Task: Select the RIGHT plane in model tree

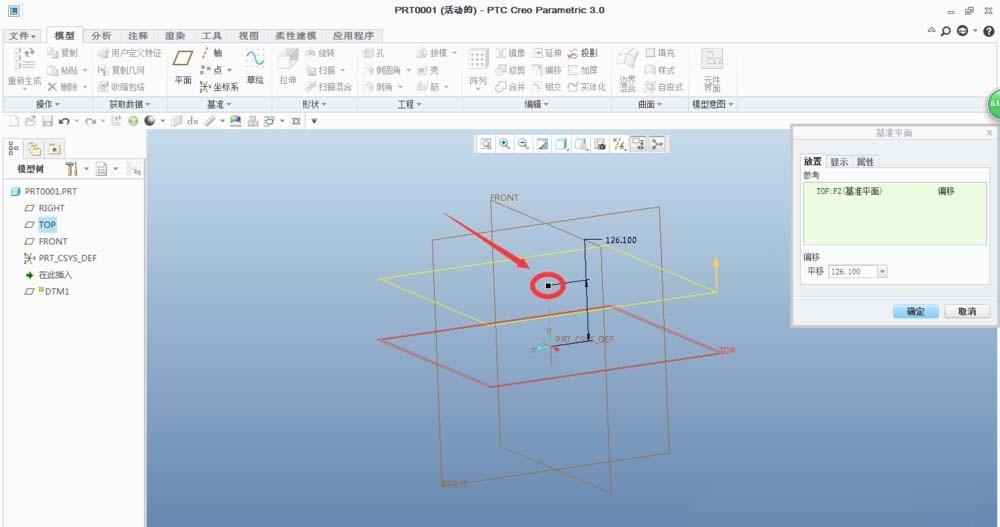Action: (x=45, y=208)
